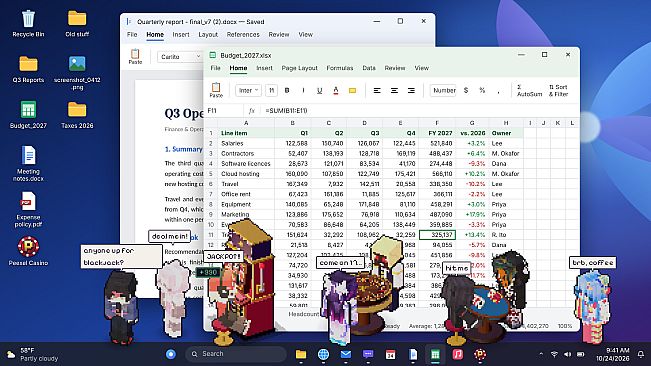Click the font size 11 box
The width and height of the screenshot is (651, 366).
pos(271,90)
